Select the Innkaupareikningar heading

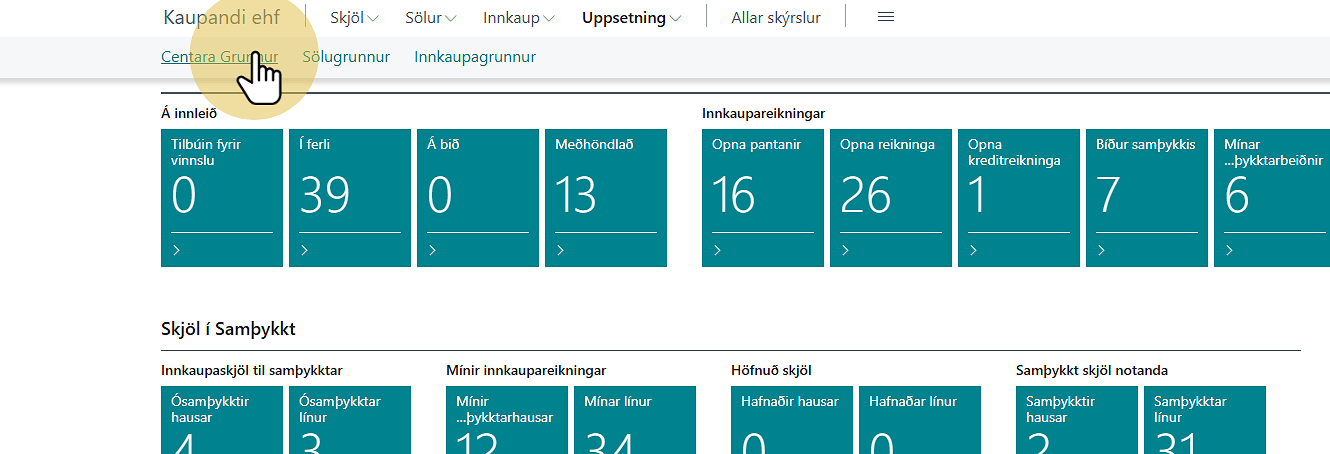pyautogui.click(x=764, y=113)
